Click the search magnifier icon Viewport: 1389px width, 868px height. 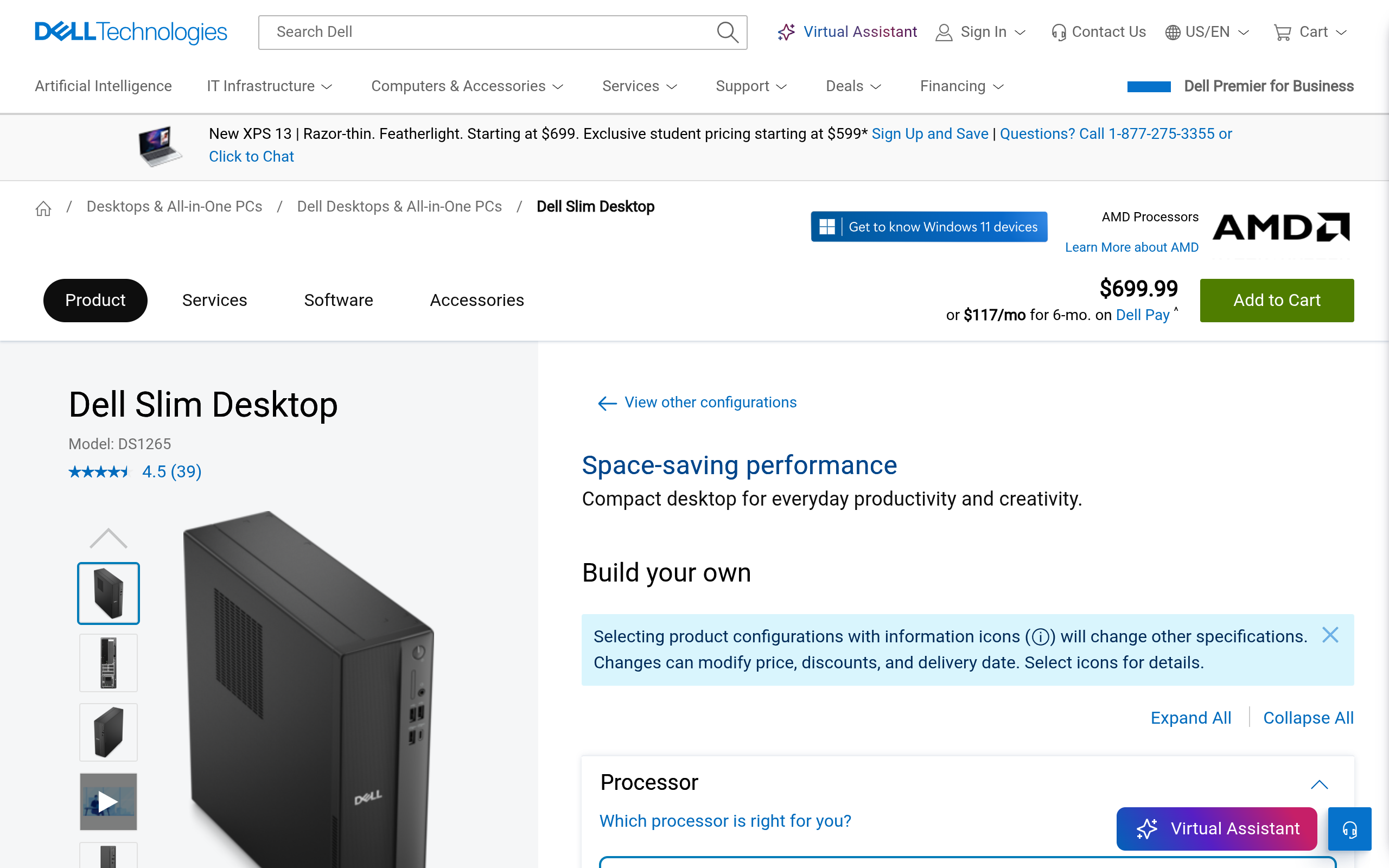(727, 32)
